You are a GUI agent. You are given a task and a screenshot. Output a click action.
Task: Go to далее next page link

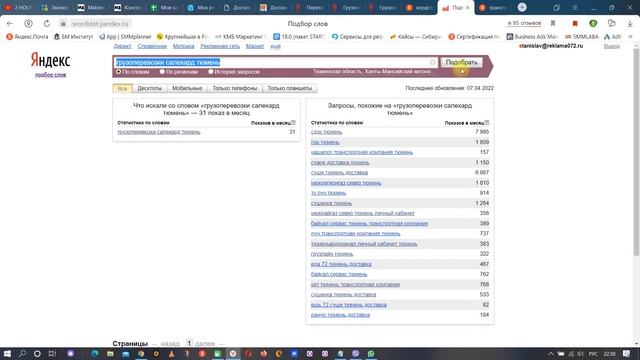coord(205,344)
